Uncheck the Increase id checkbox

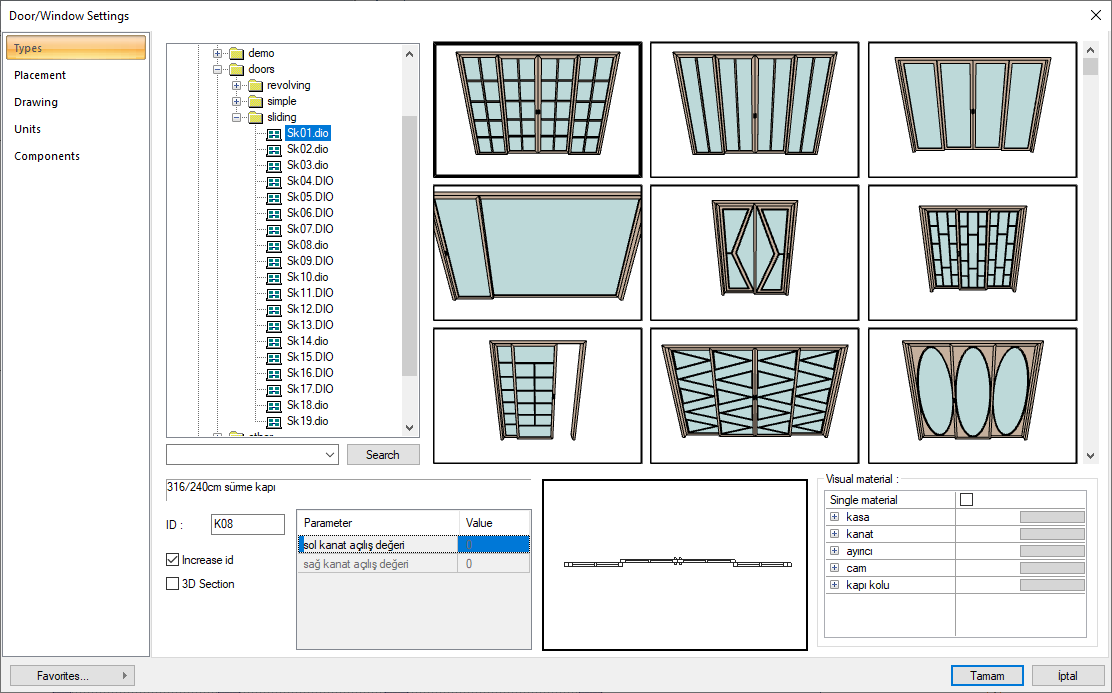point(173,560)
